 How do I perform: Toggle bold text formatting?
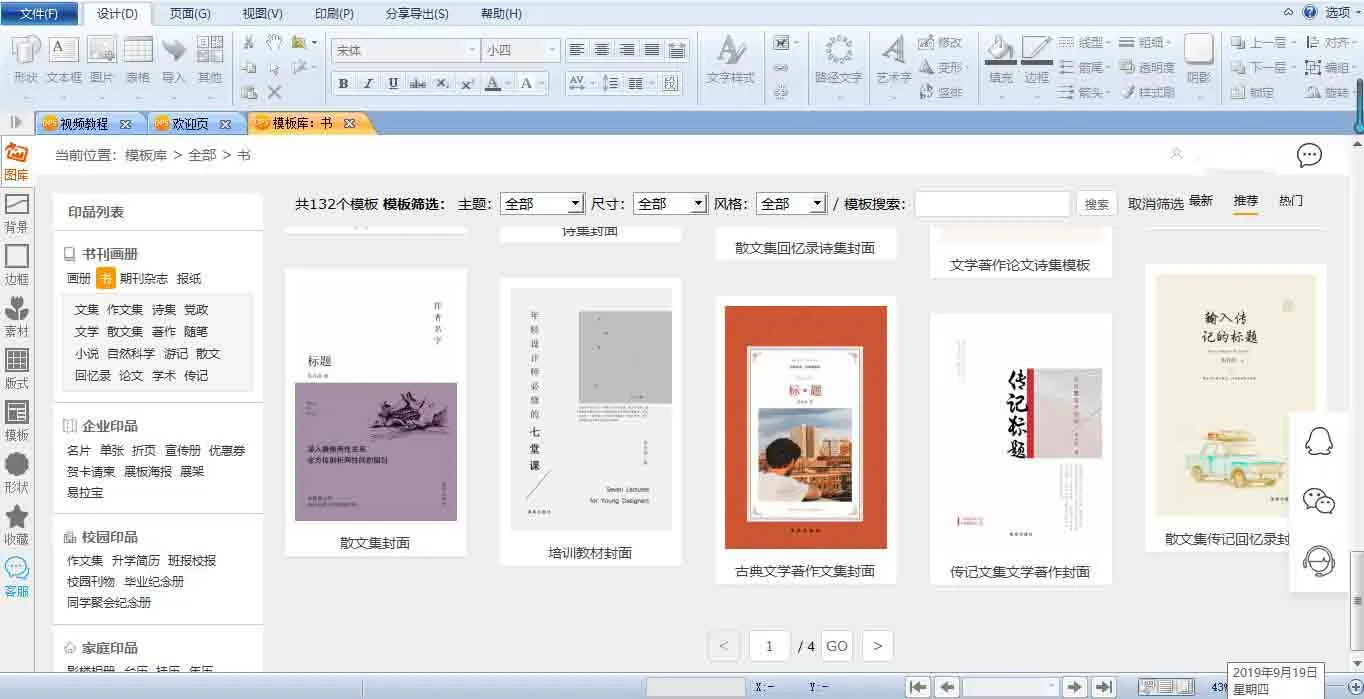pos(343,84)
